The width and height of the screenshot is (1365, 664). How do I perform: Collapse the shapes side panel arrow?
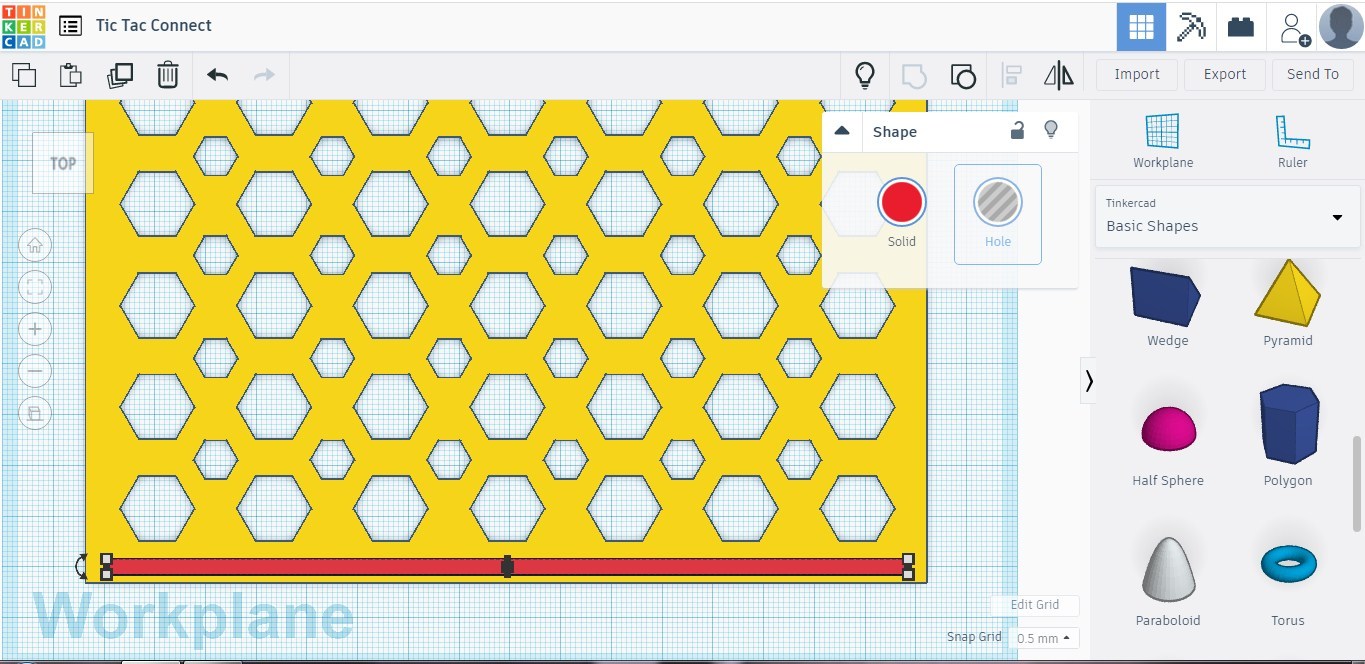tap(1088, 380)
